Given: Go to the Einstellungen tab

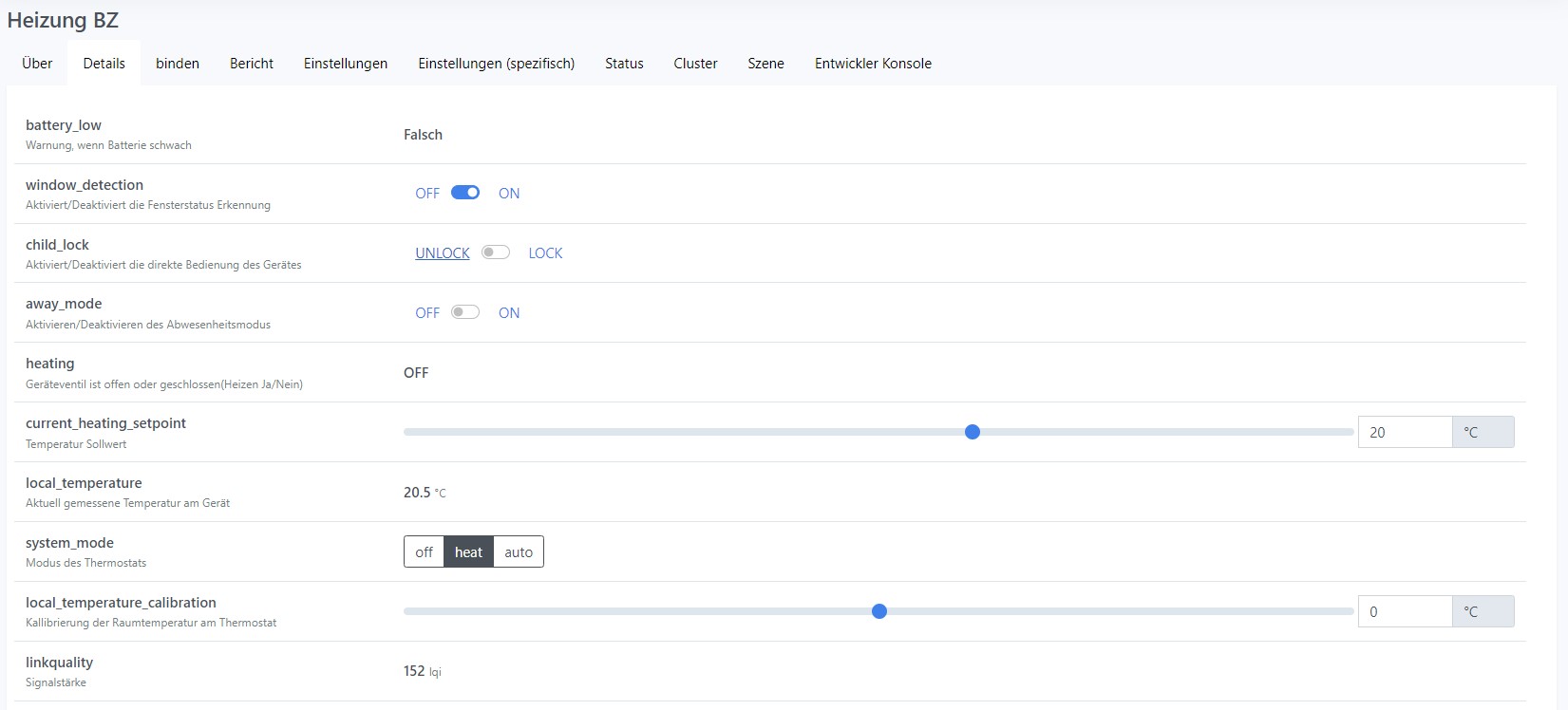Looking at the screenshot, I should [346, 64].
